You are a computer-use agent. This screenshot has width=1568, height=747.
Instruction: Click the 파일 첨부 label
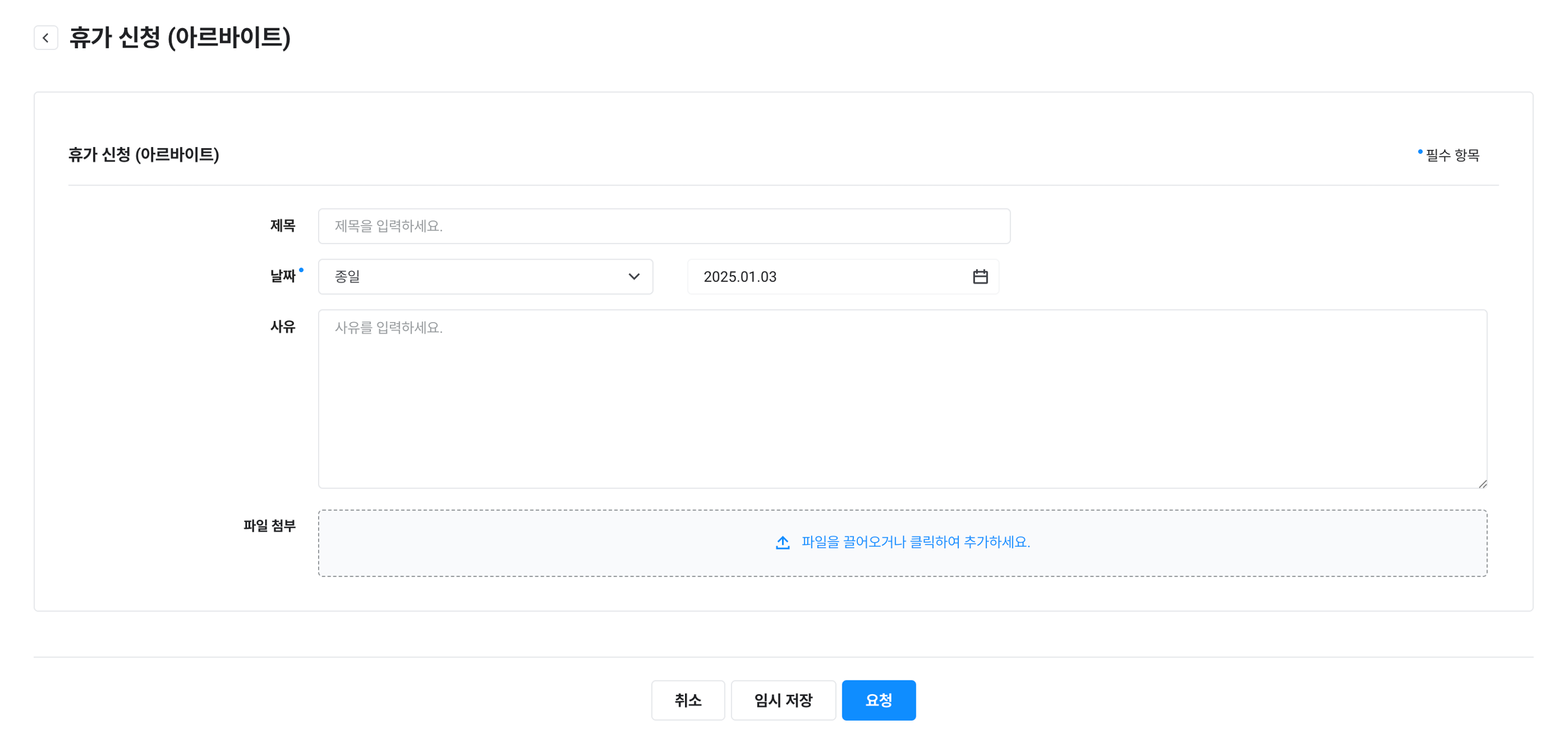[269, 525]
